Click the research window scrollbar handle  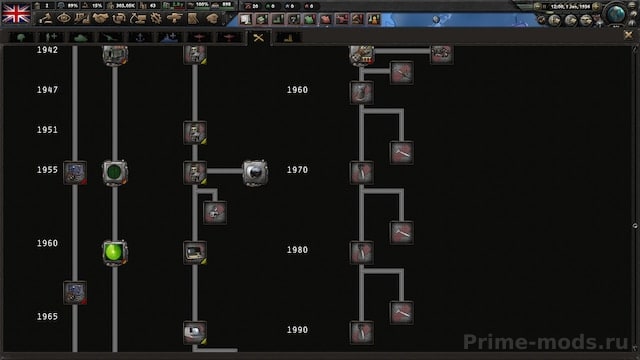click(635, 225)
